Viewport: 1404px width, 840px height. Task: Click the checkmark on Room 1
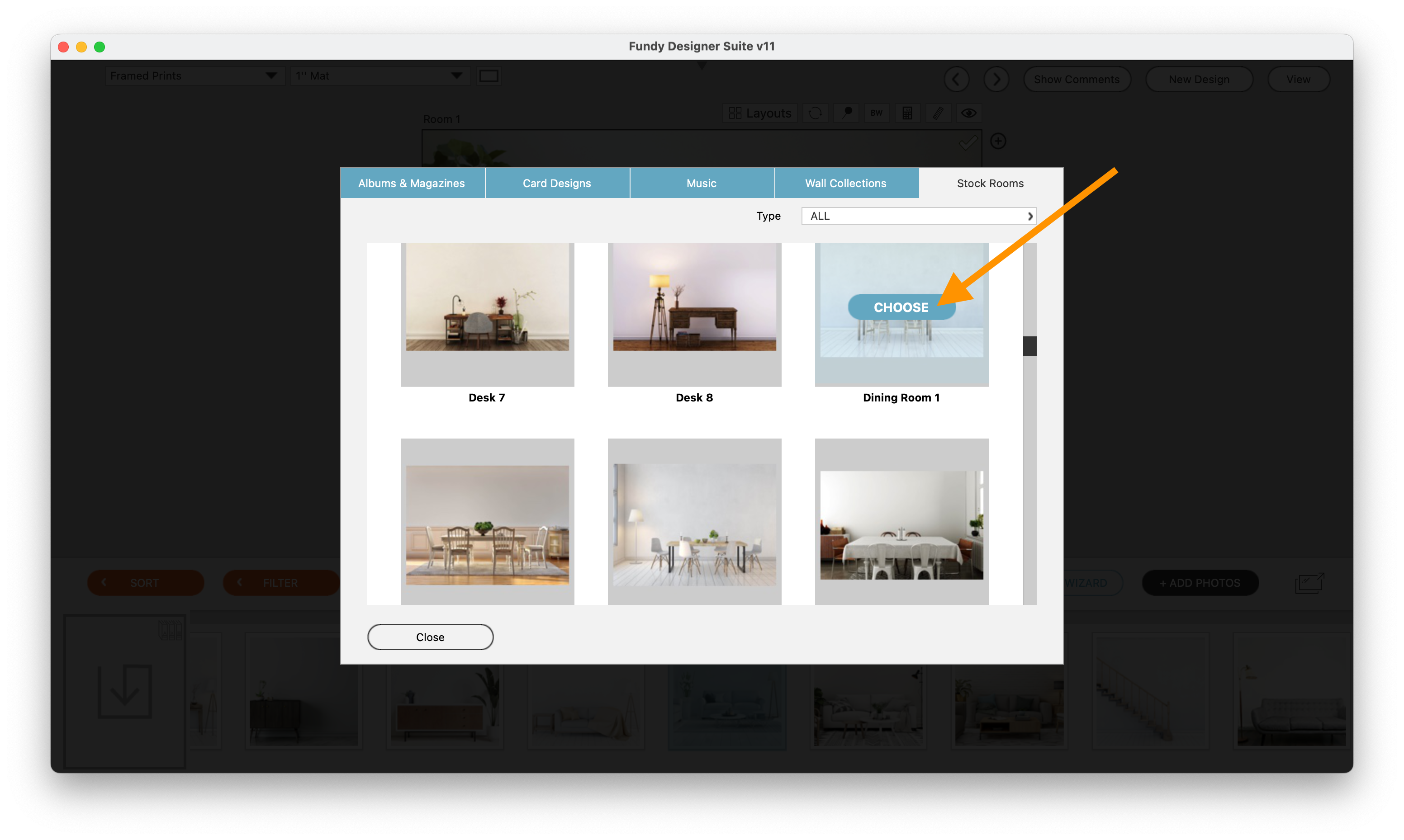coord(968,142)
